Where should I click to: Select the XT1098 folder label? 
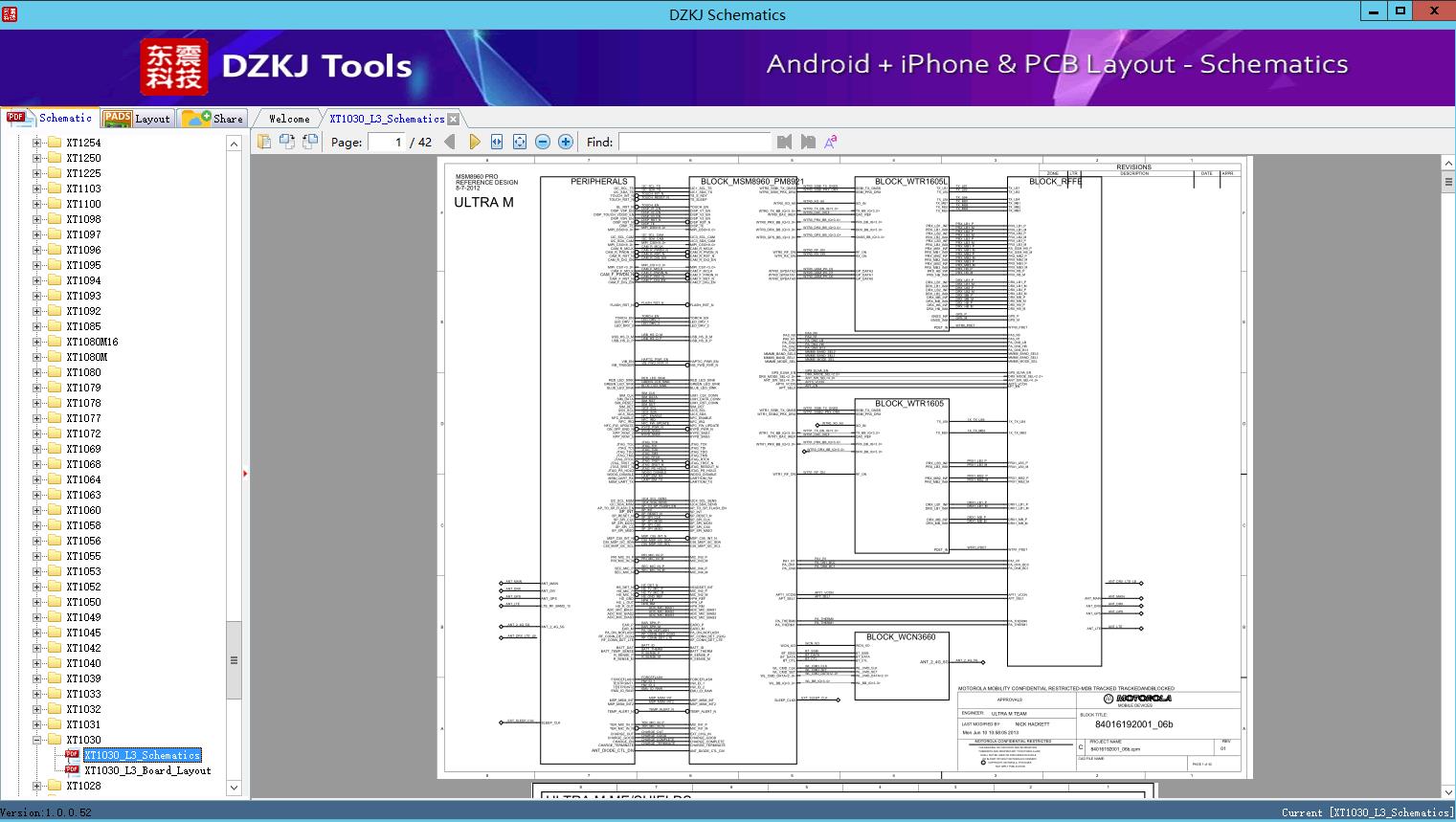click(x=83, y=219)
